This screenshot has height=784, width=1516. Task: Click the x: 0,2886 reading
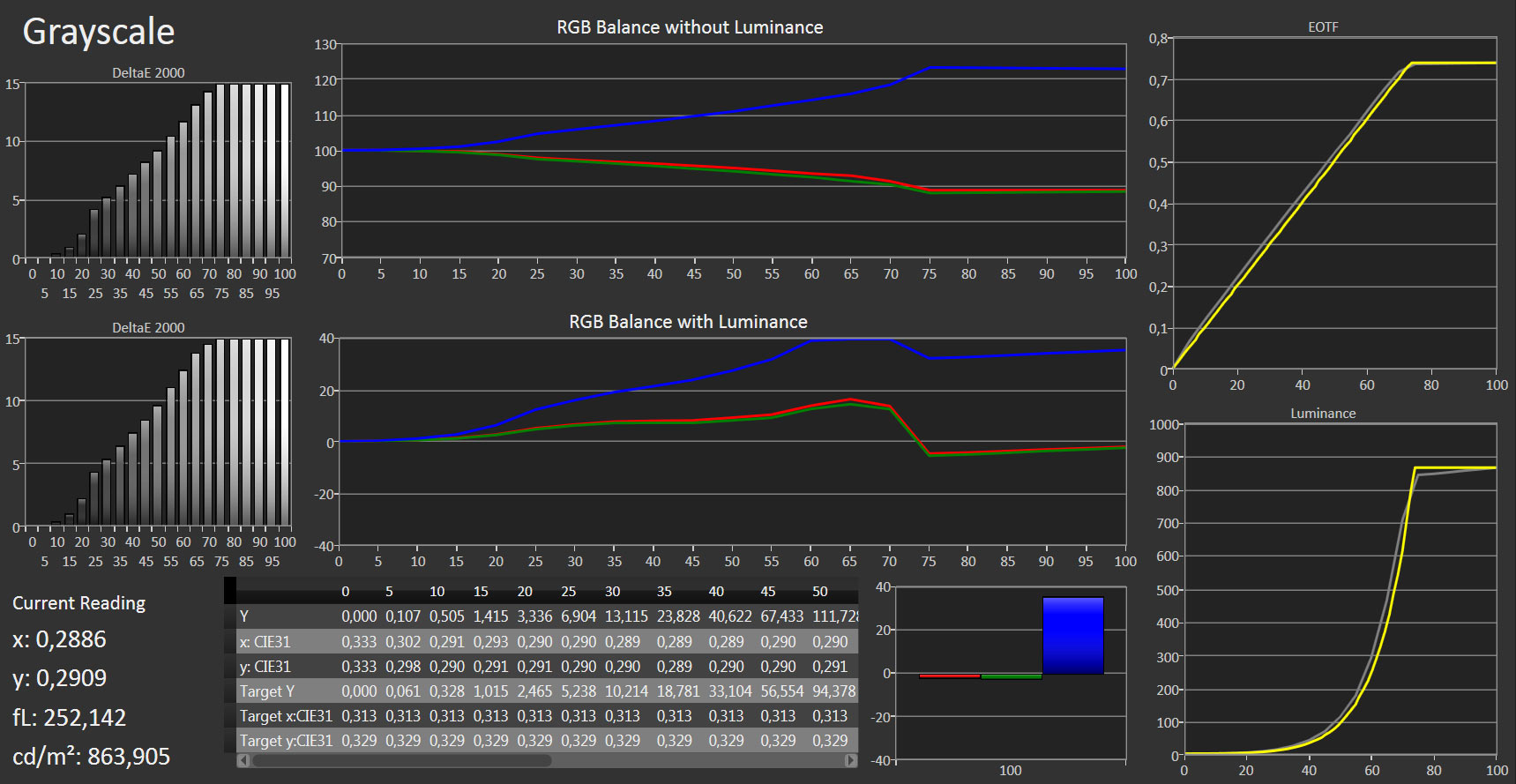point(59,639)
